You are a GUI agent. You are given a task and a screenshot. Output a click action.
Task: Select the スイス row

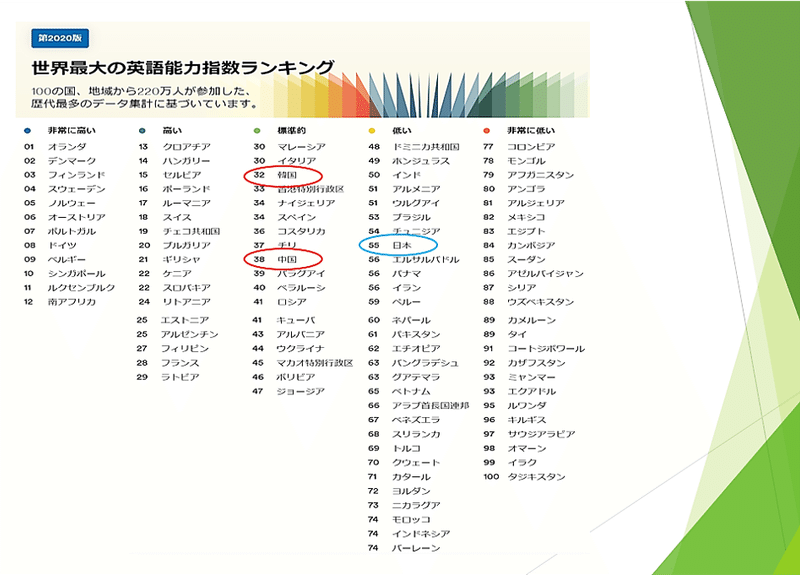coord(165,217)
